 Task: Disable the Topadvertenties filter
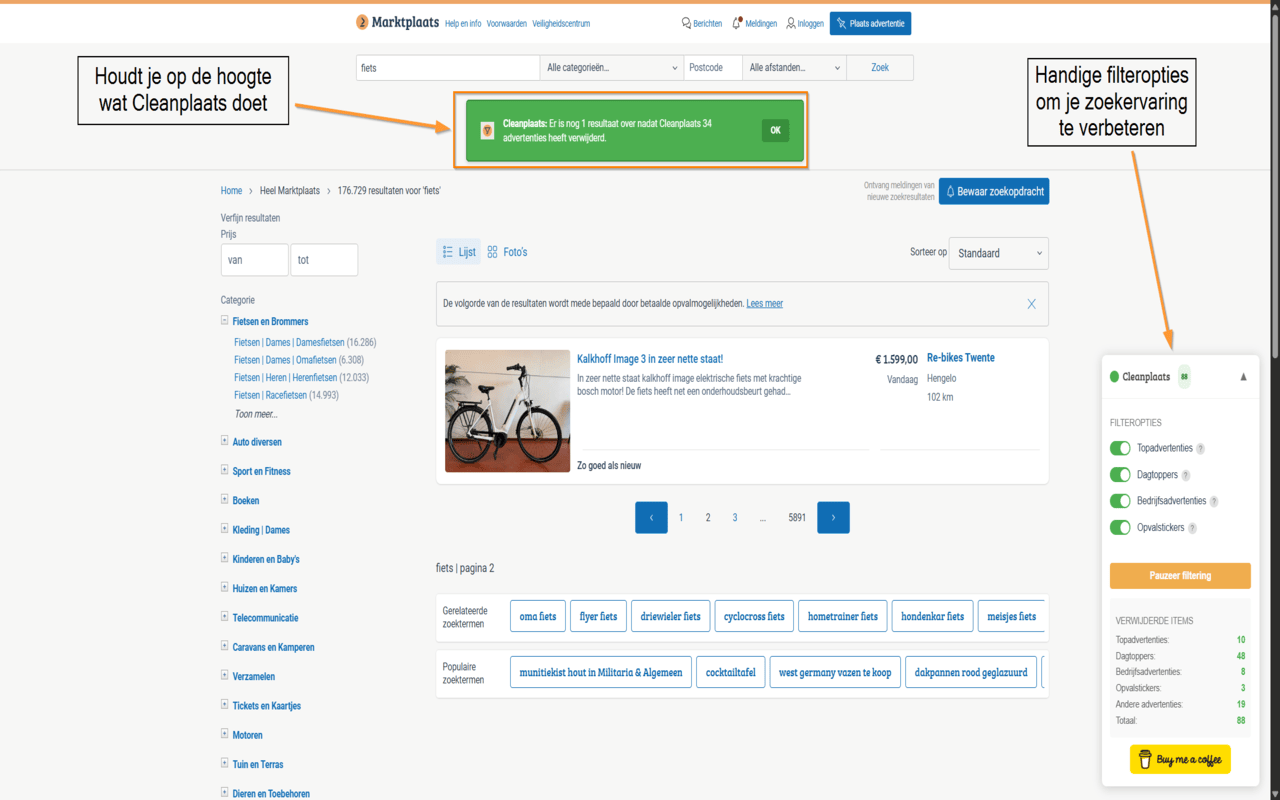pos(1120,448)
